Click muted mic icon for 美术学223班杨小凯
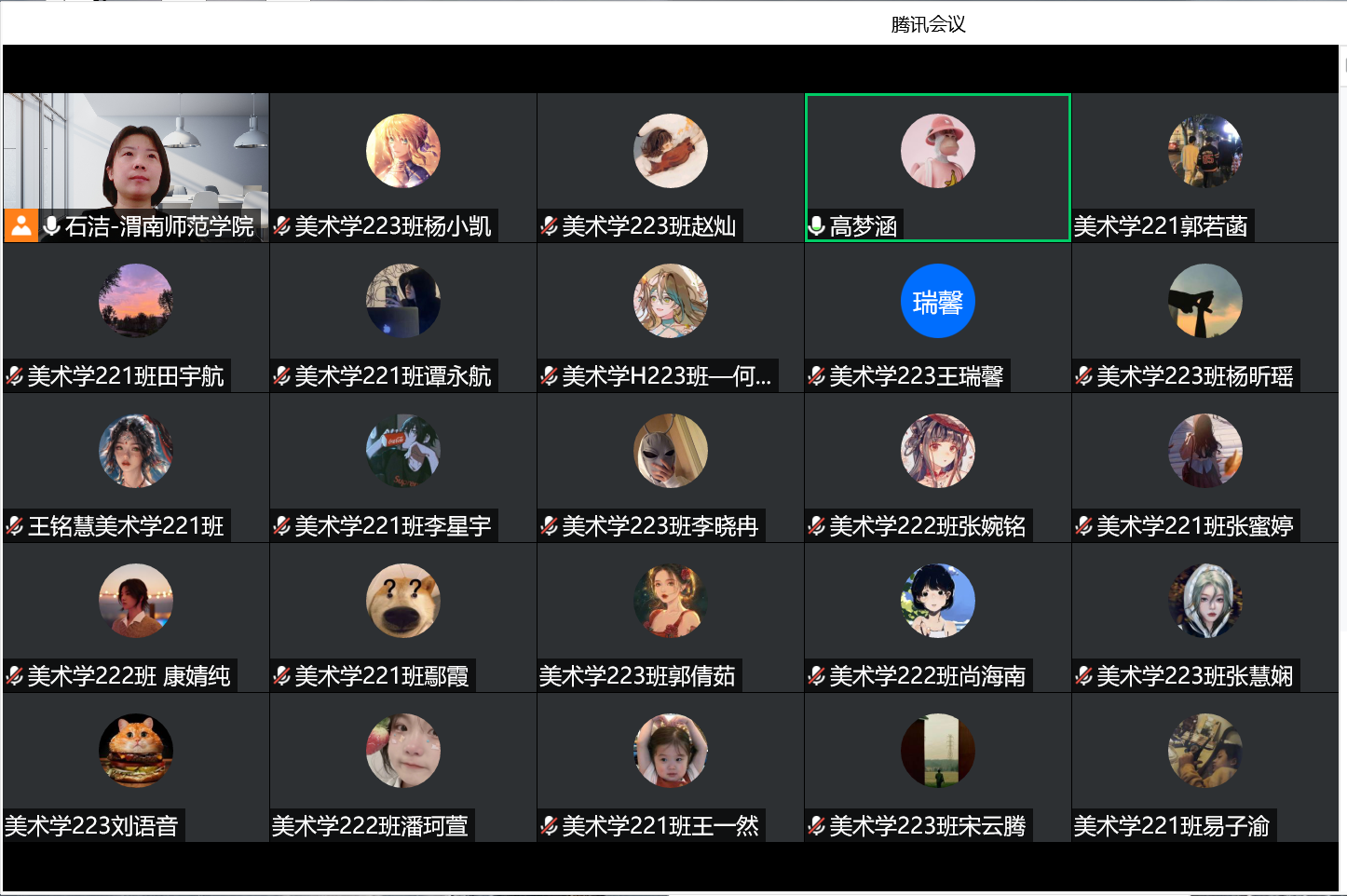The width and height of the screenshot is (1347, 896). click(x=282, y=226)
